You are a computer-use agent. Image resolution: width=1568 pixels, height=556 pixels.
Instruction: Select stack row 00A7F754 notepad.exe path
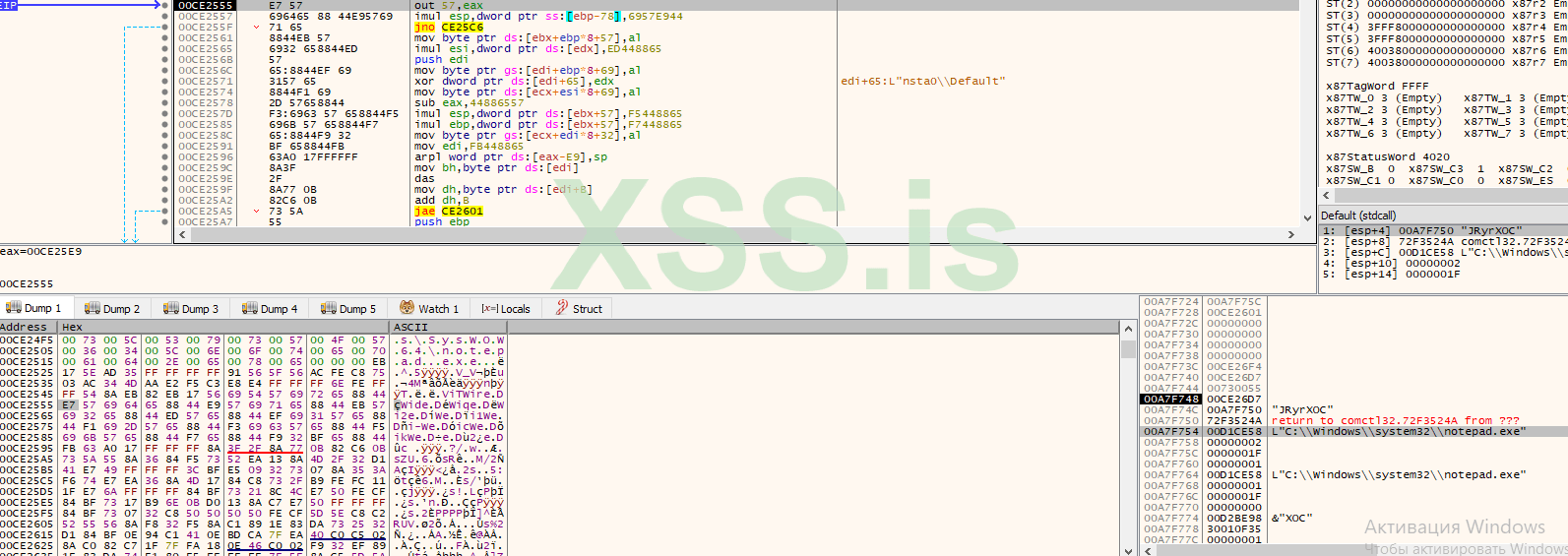[1353, 432]
